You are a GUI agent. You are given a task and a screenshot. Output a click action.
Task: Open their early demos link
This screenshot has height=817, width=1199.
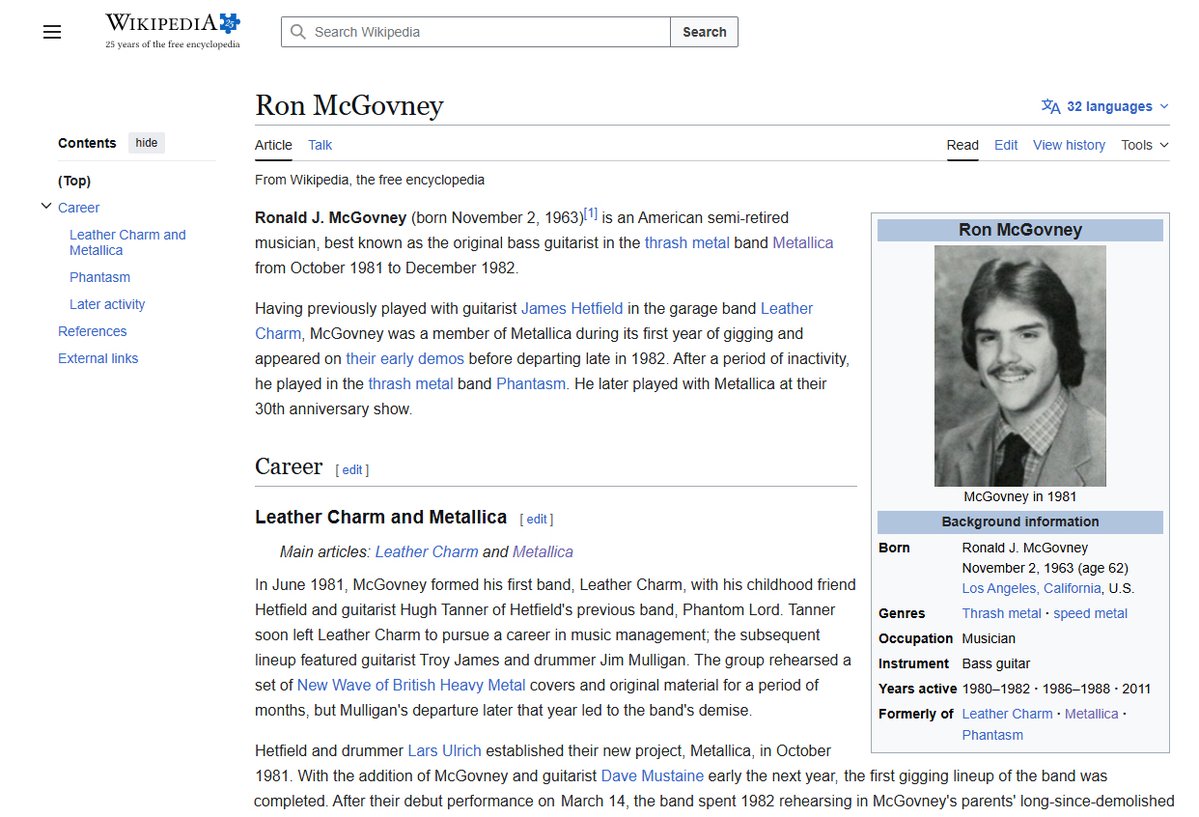[405, 359]
